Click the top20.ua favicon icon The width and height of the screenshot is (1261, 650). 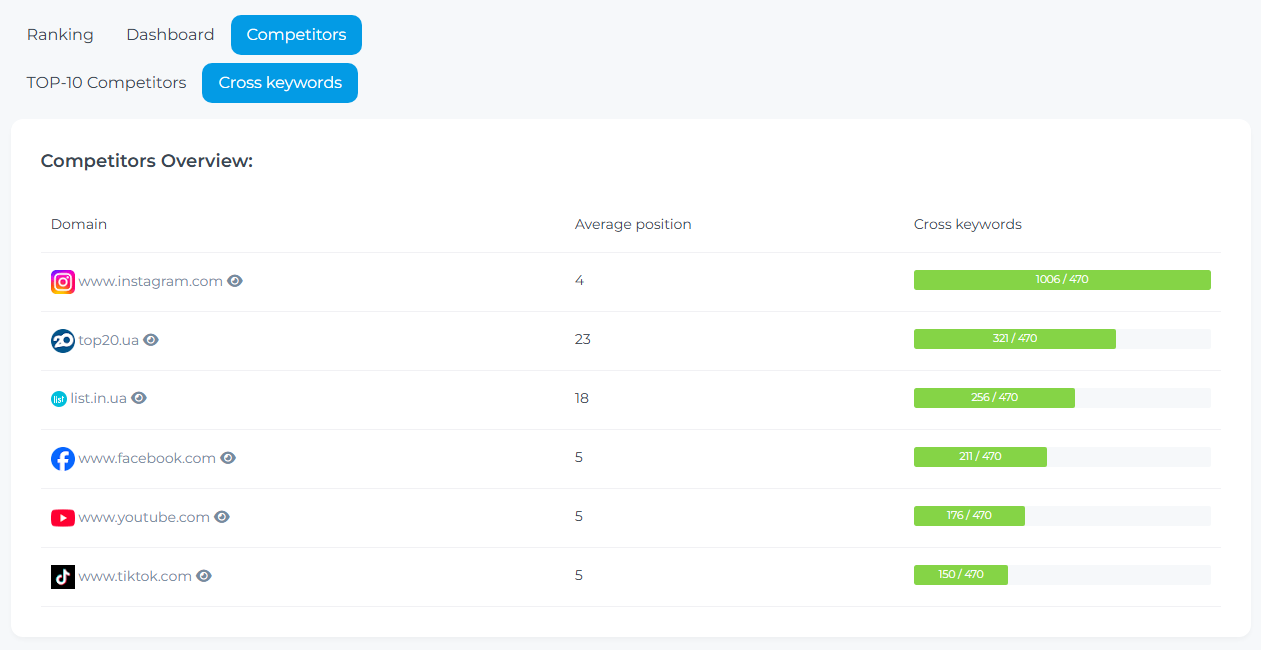click(x=63, y=341)
